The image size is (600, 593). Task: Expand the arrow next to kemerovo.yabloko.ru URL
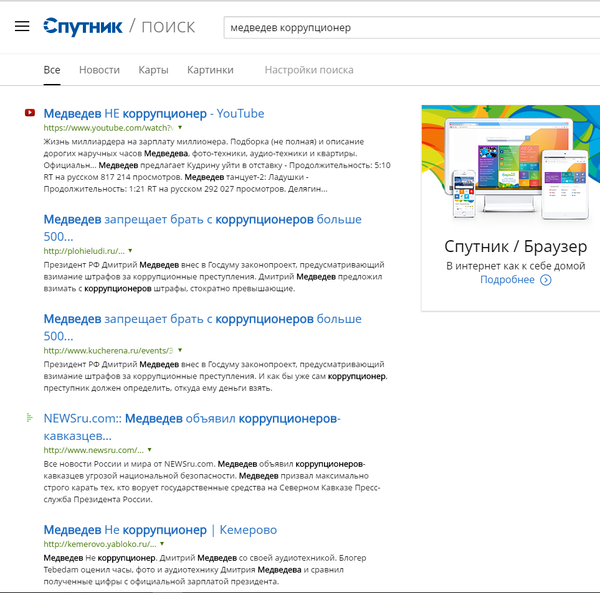click(163, 543)
